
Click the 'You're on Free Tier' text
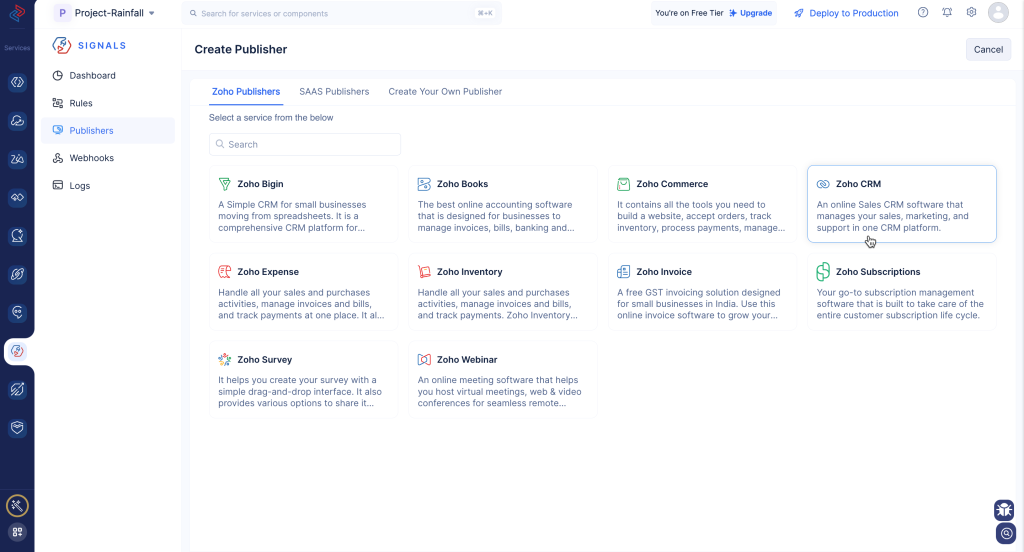(x=689, y=13)
